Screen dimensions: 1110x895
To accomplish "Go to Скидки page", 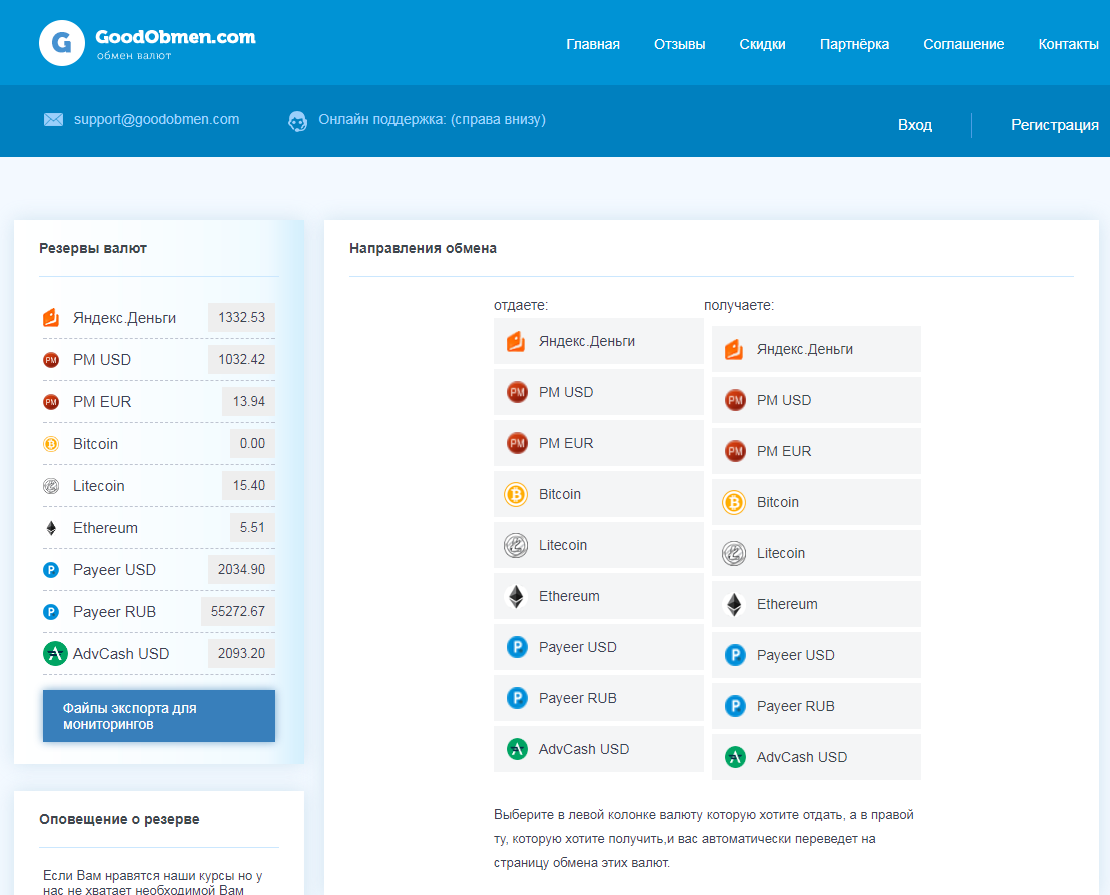I will (762, 44).
